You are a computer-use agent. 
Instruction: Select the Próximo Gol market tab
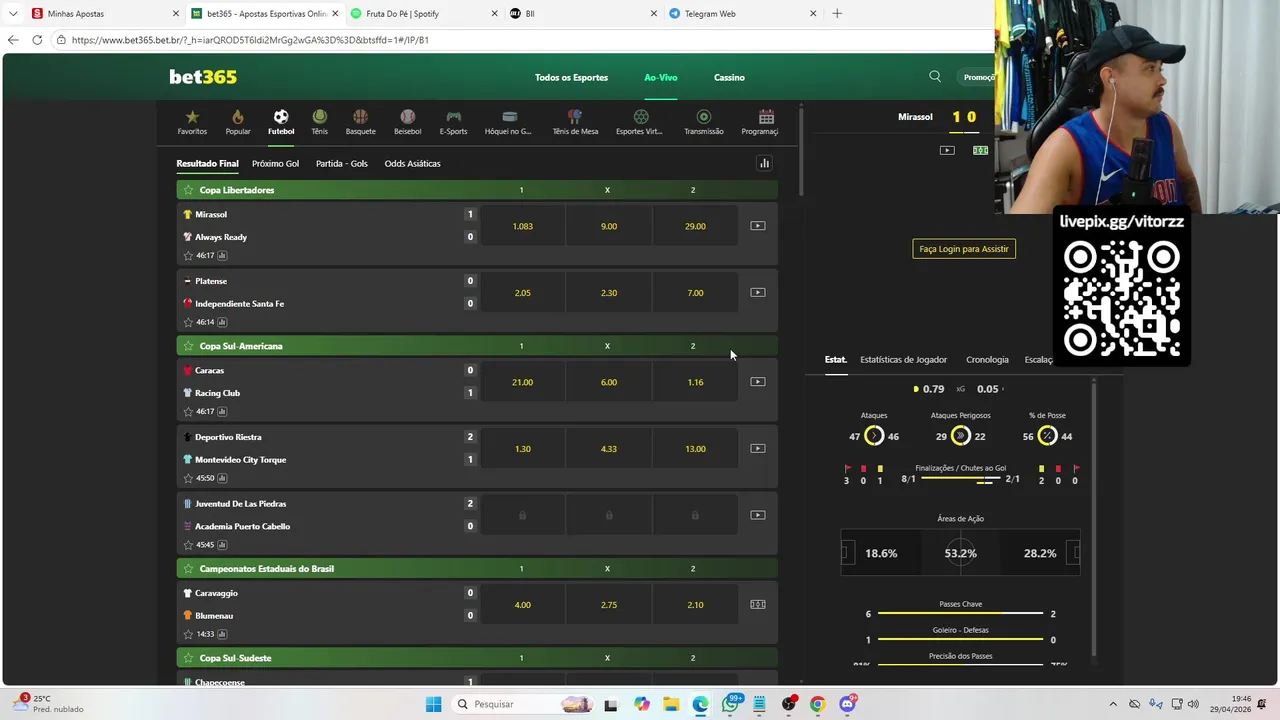click(275, 164)
